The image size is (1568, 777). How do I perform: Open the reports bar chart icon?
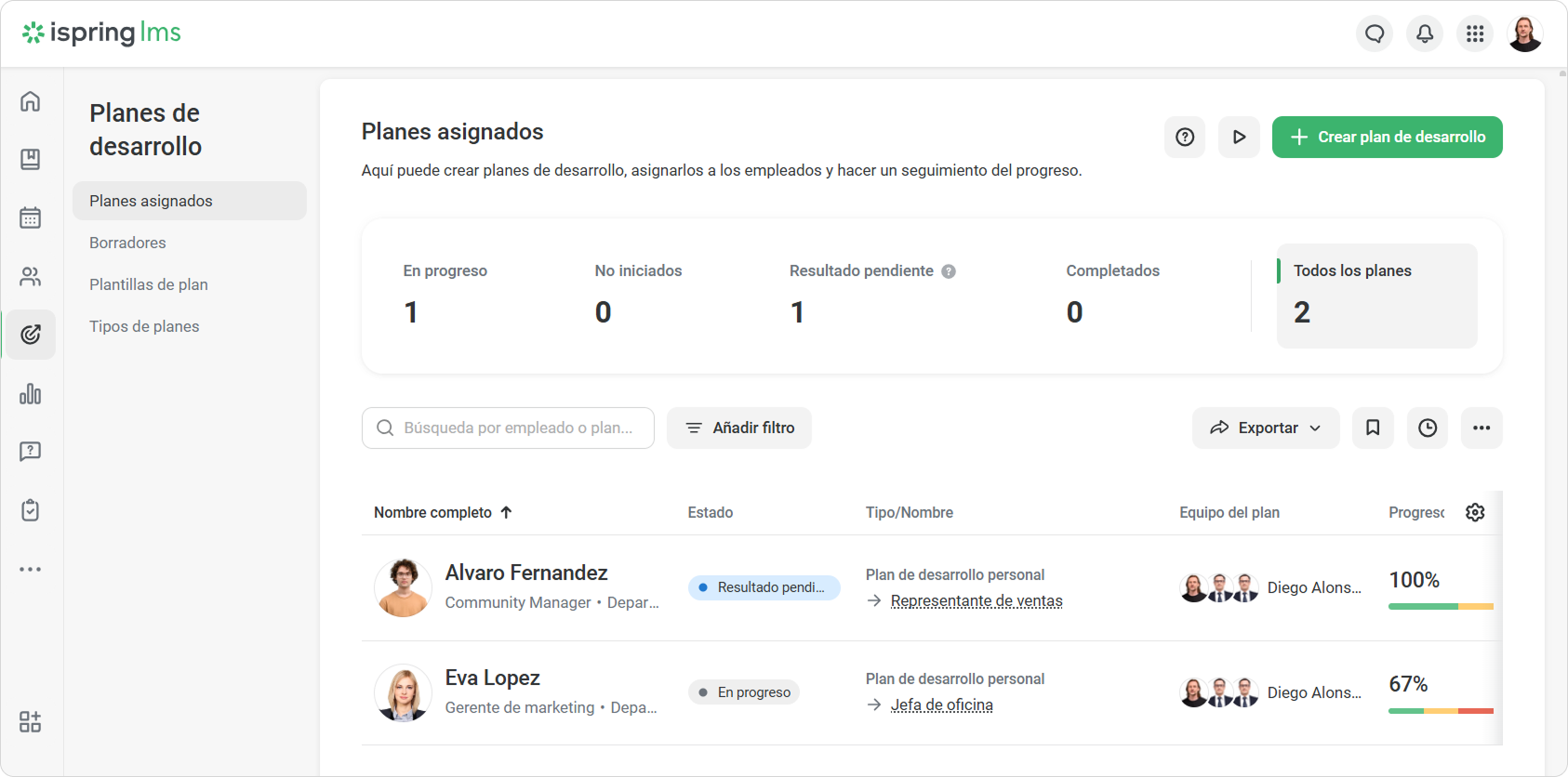pos(31,393)
